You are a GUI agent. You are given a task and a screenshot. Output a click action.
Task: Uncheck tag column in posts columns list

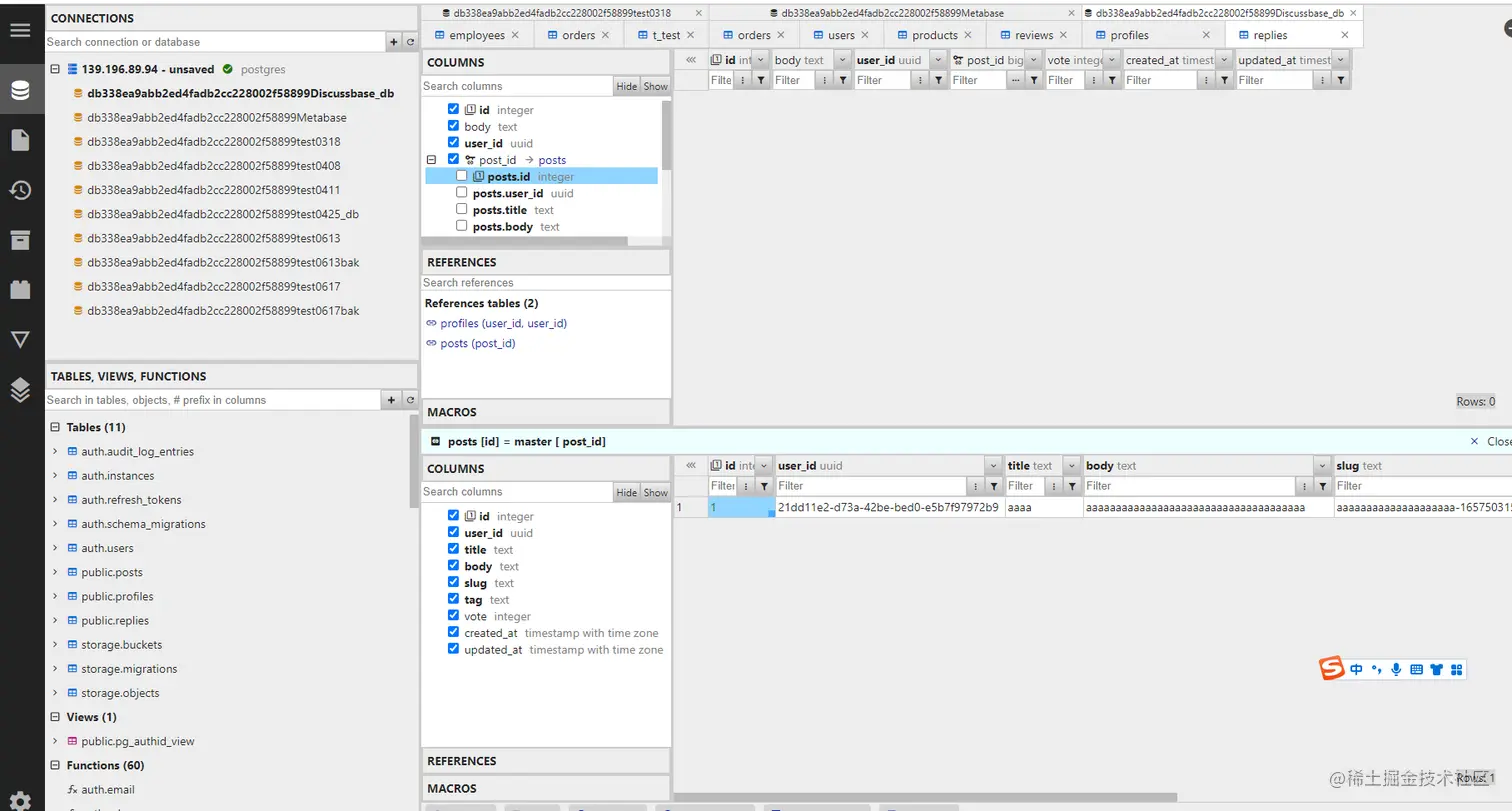click(x=453, y=599)
